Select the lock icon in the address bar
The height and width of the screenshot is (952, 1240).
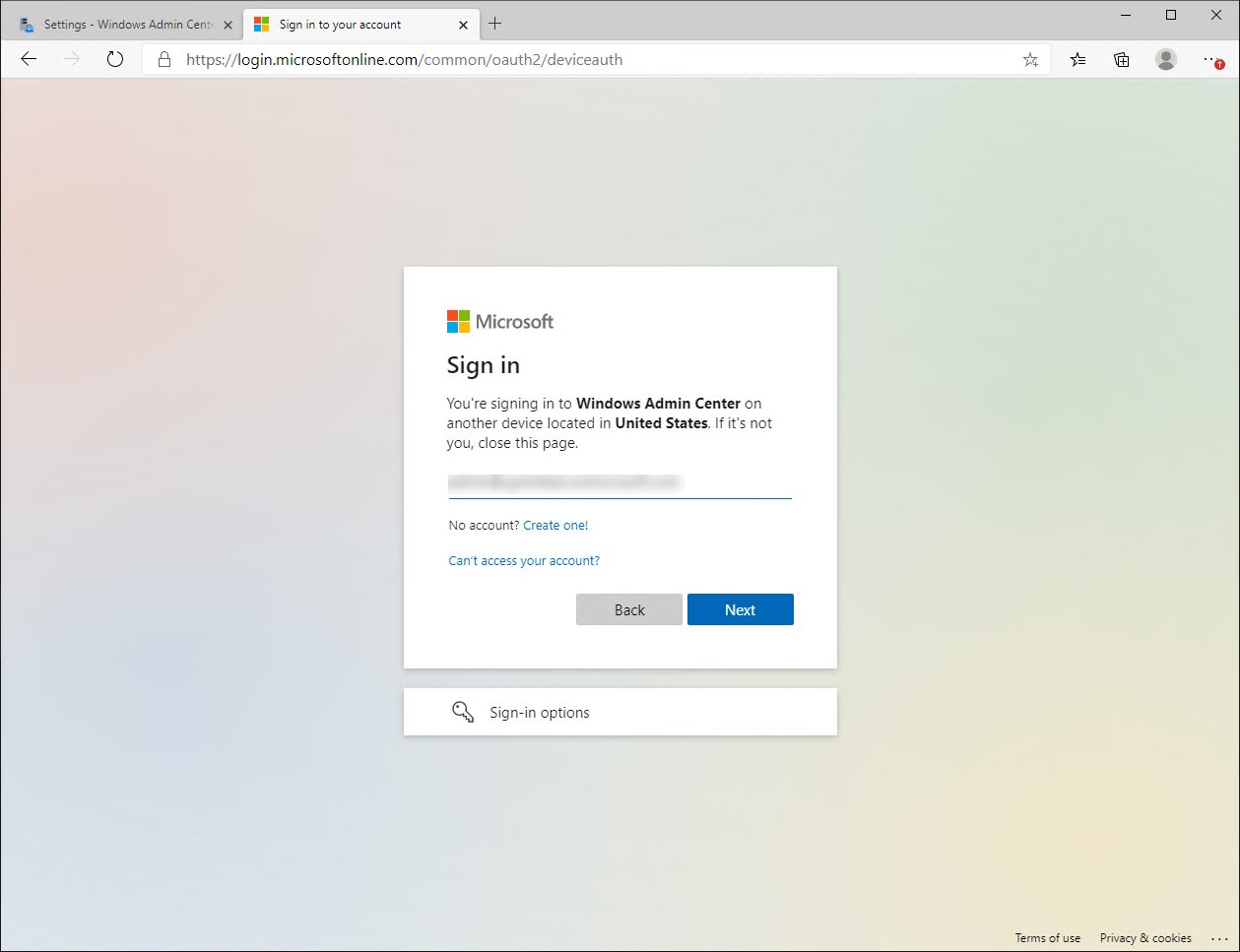tap(163, 59)
